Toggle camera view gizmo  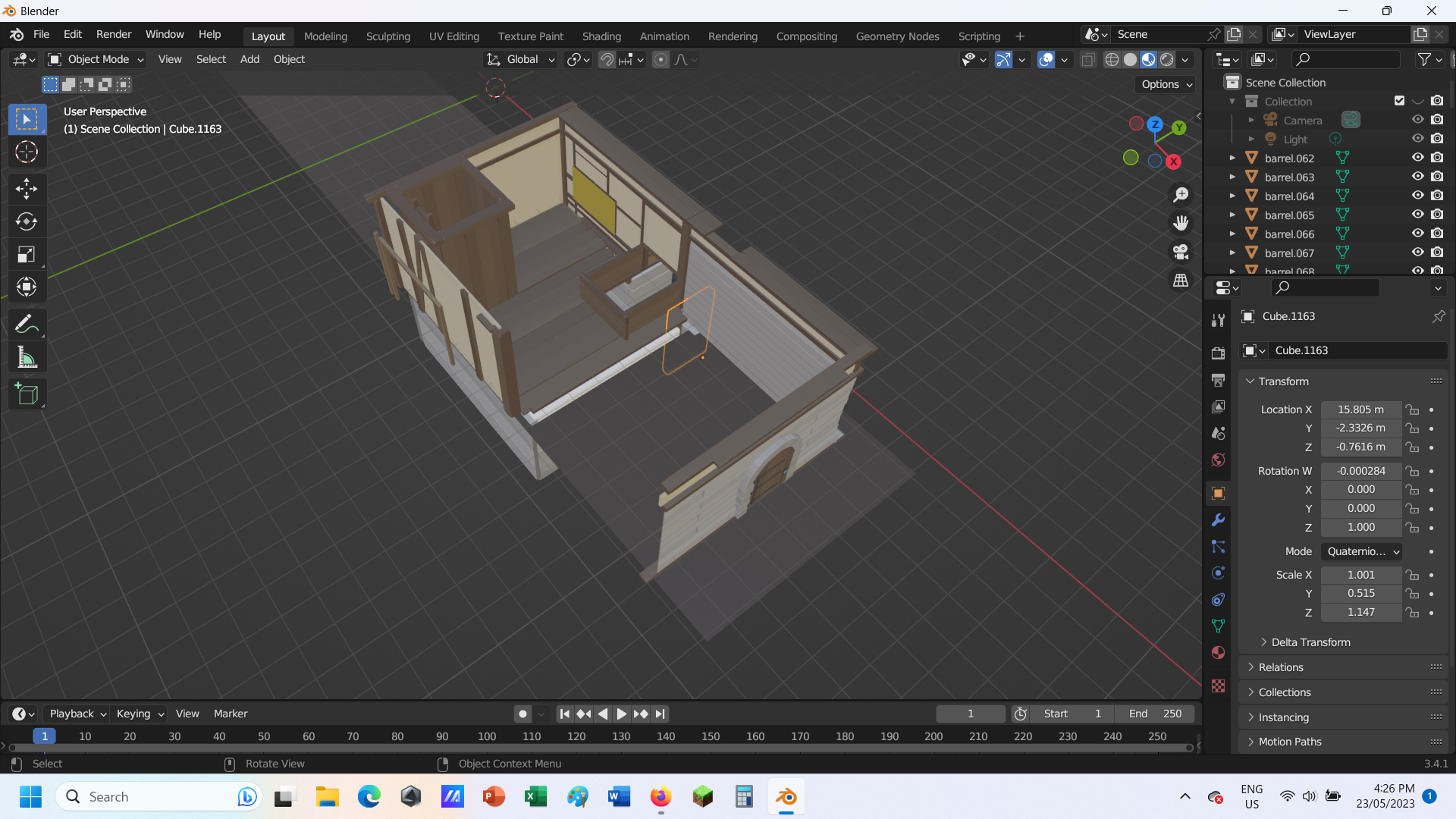point(1181,252)
